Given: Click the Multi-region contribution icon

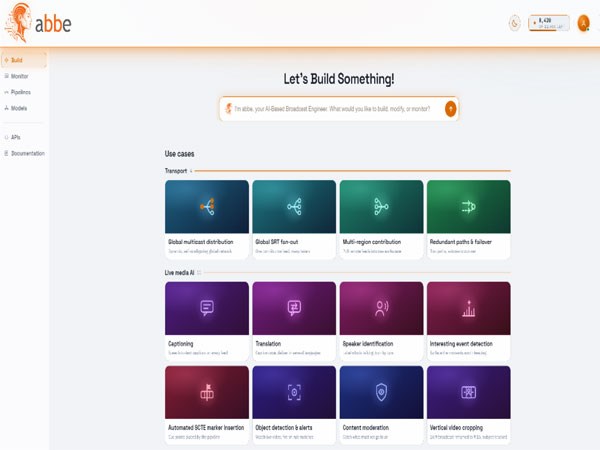Looking at the screenshot, I should coord(382,207).
